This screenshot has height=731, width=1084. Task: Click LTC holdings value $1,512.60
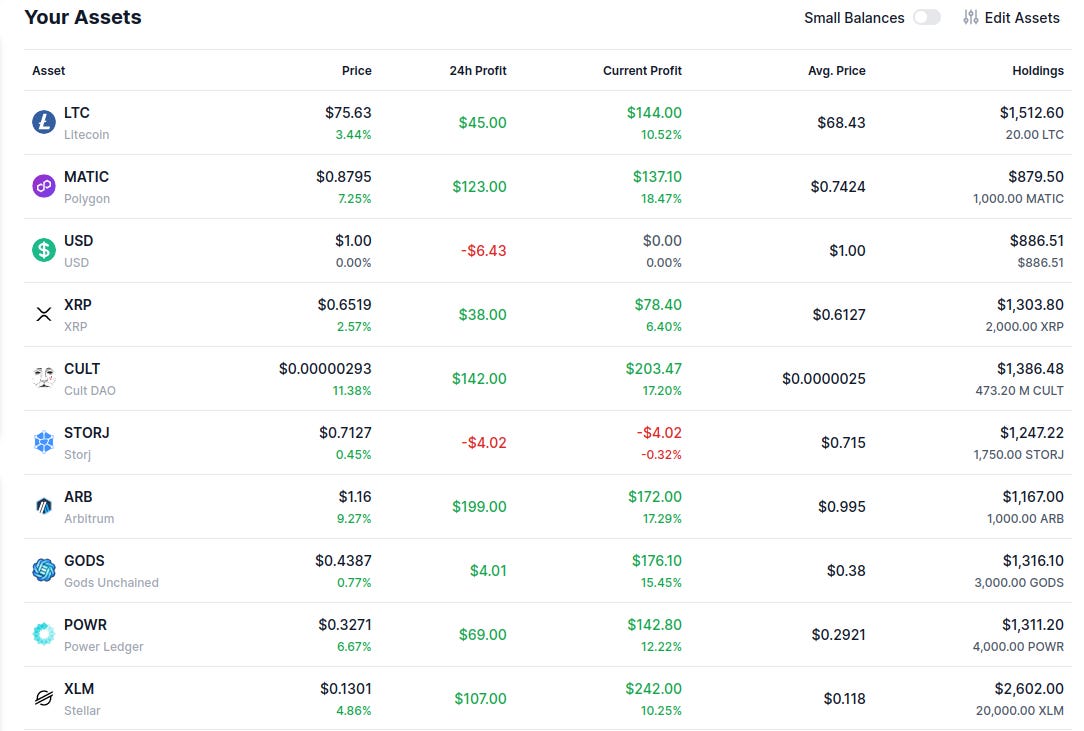[1031, 113]
